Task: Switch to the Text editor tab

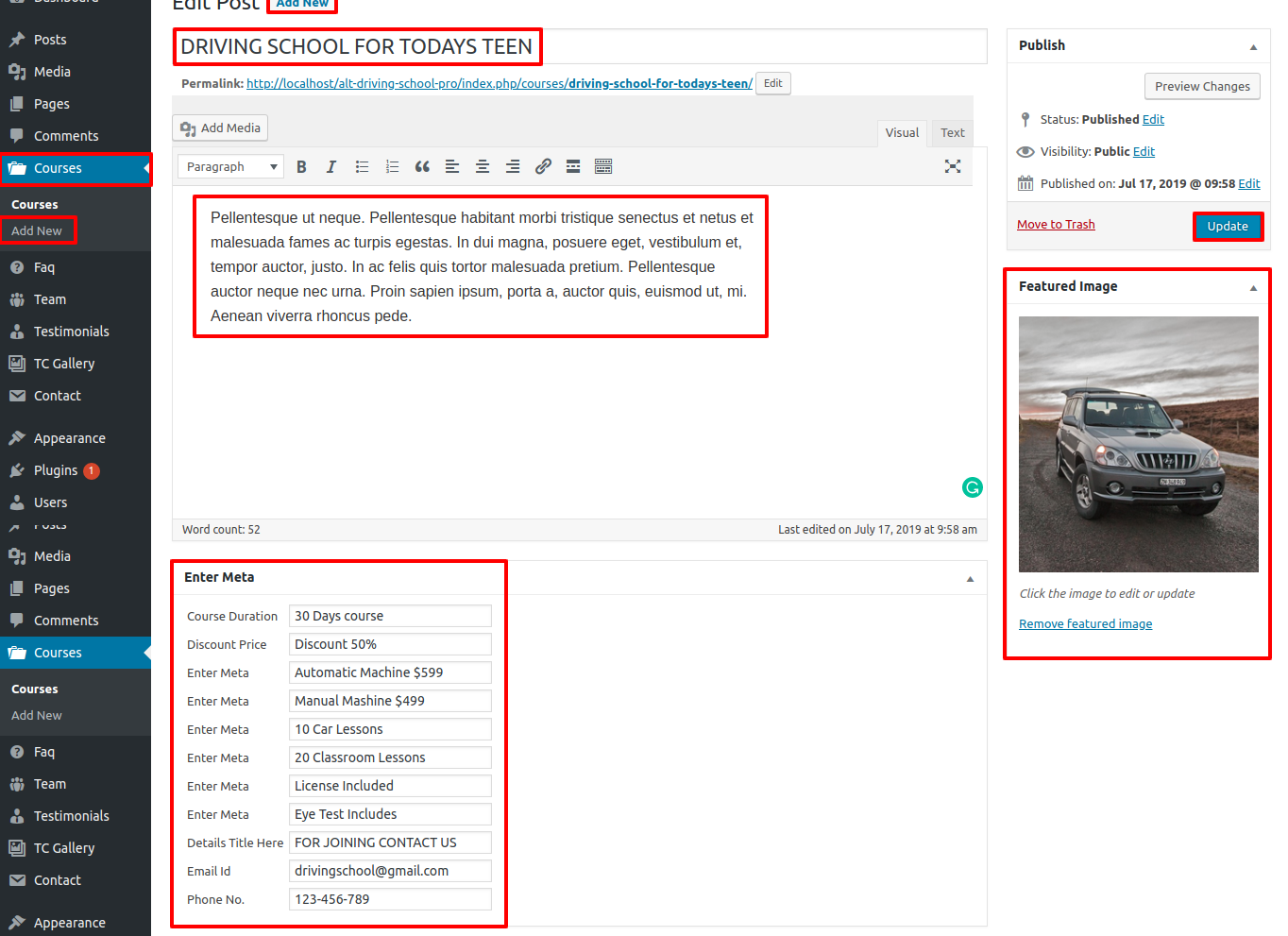Action: tap(952, 133)
